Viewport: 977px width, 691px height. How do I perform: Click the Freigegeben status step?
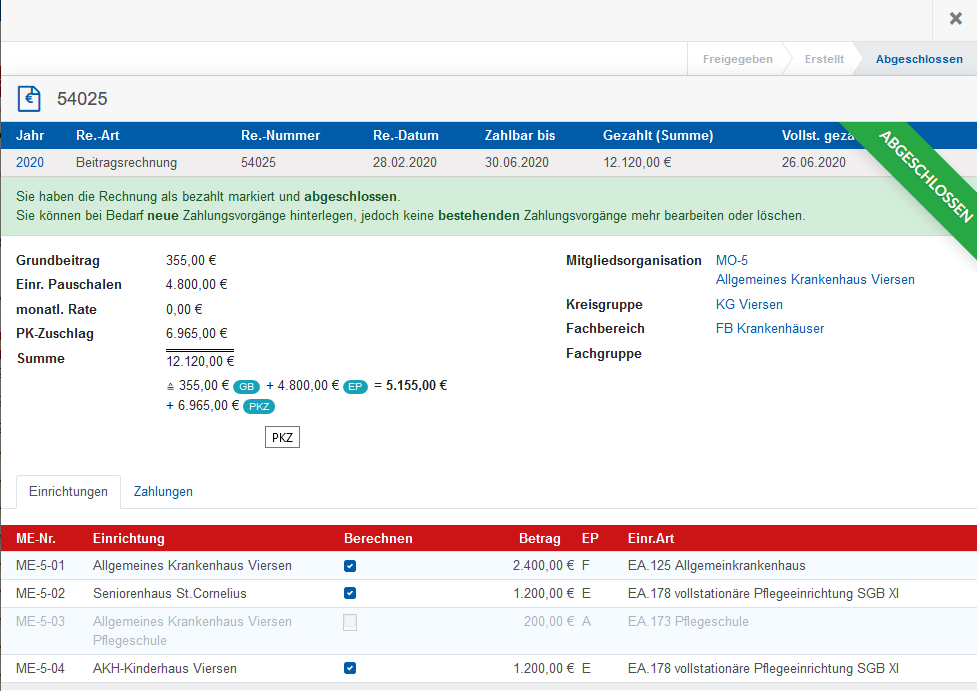tap(737, 59)
